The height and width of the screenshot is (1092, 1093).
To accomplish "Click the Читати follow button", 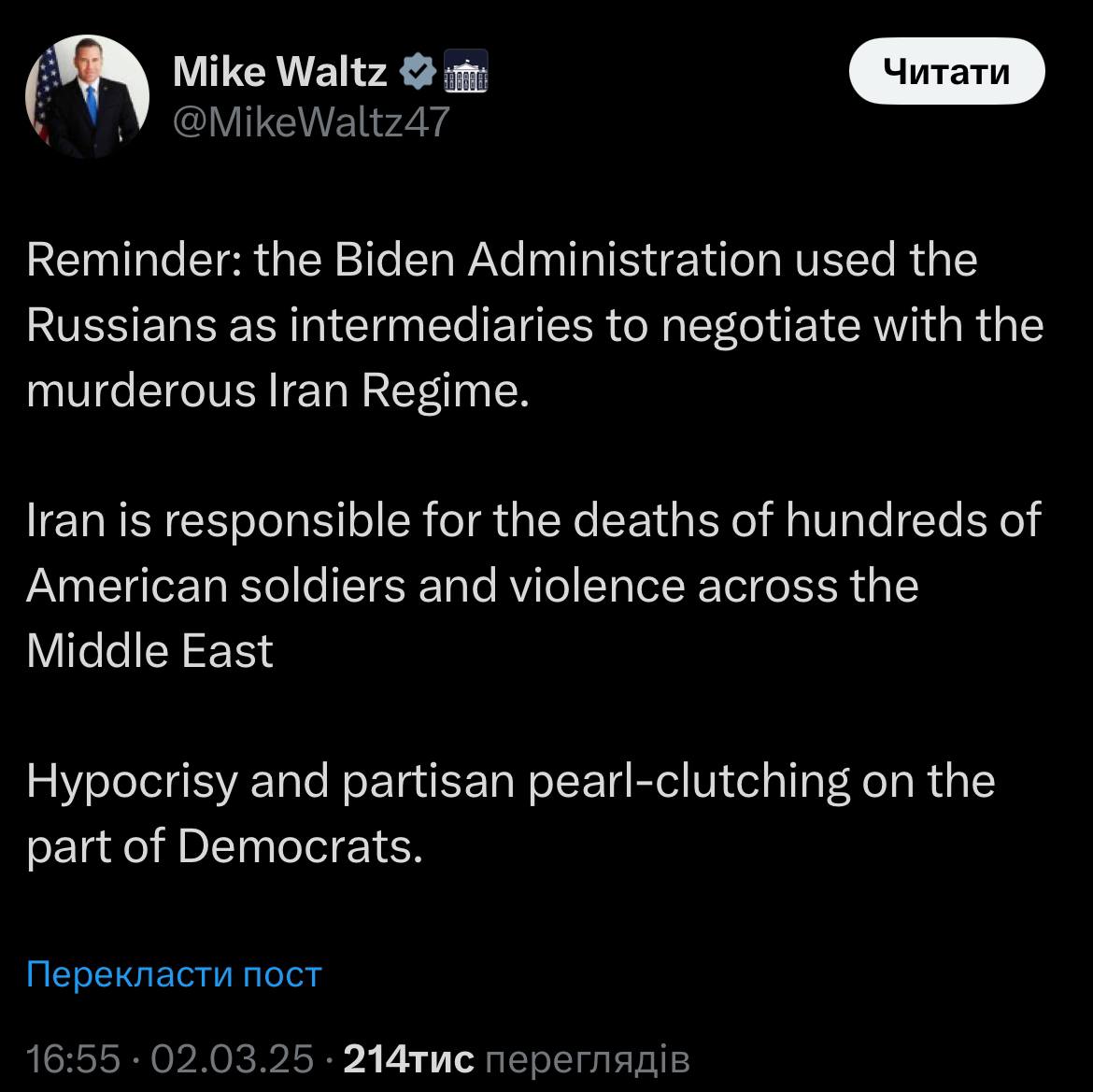I will pos(946,72).
